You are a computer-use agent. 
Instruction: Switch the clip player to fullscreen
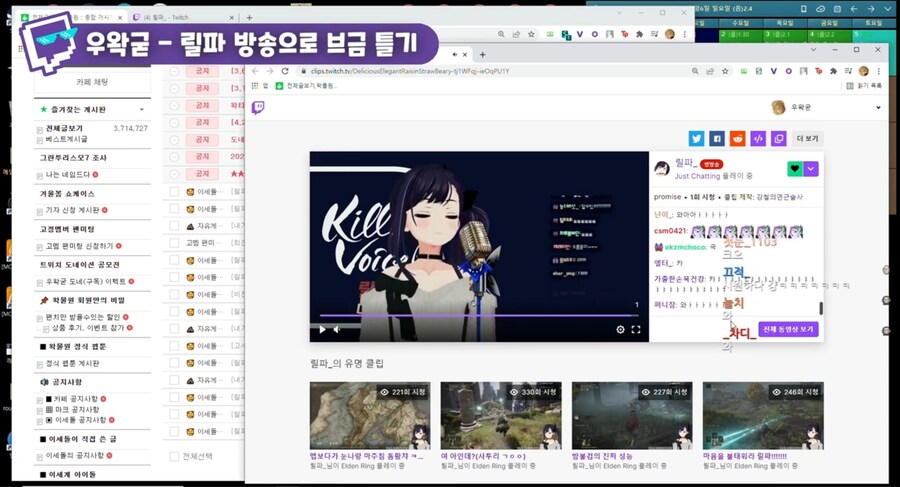(x=636, y=330)
